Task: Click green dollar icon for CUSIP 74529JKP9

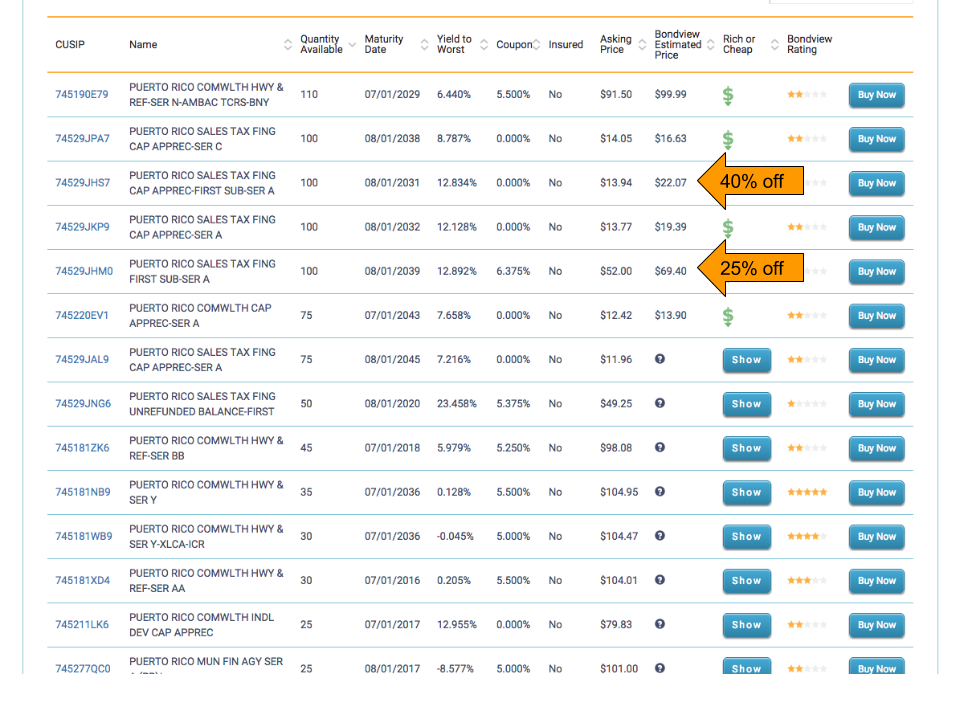Action: pos(728,228)
